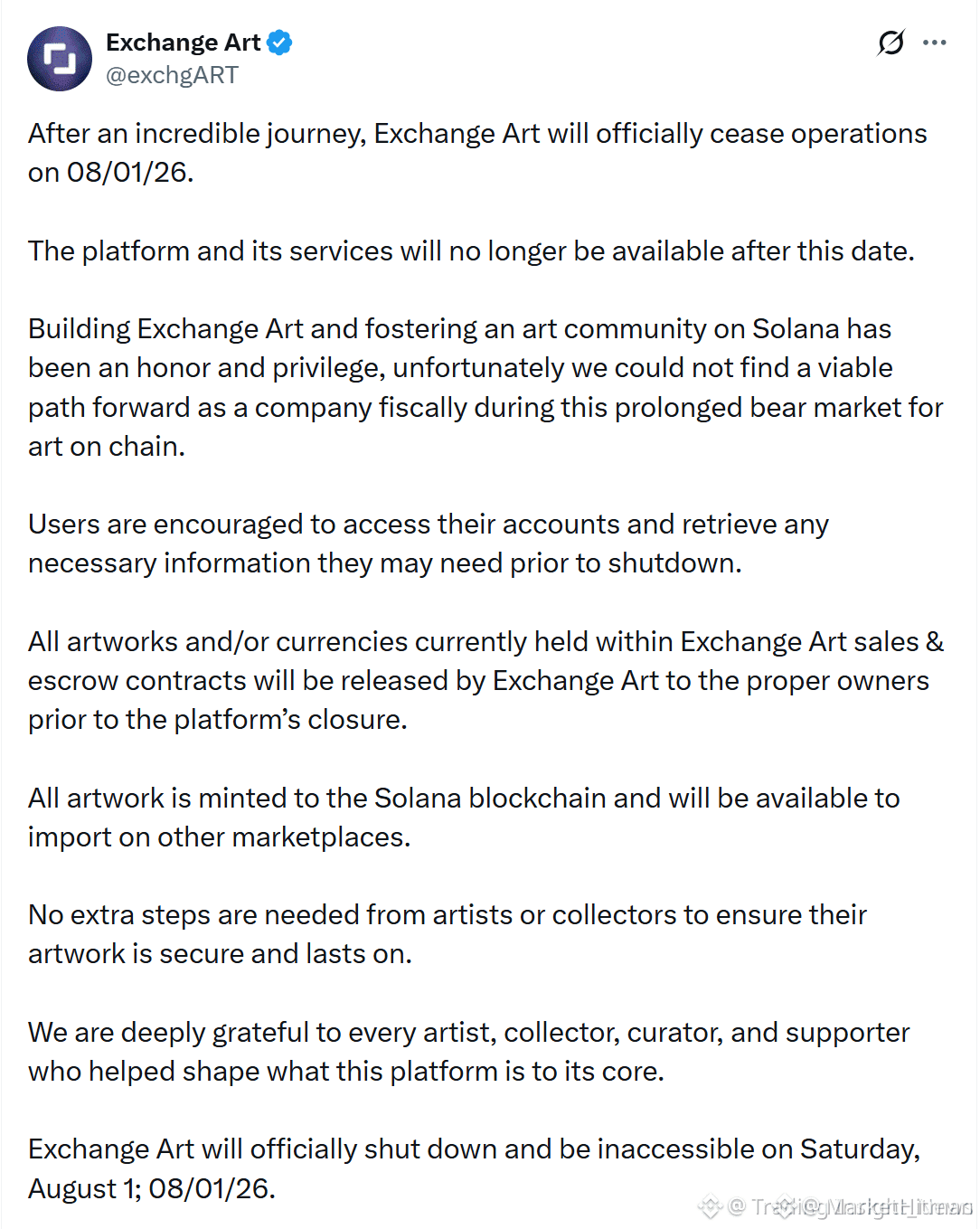Click 'All artwork is minted' paragraph
Viewport: 980px width, 1229px height.
(464, 818)
